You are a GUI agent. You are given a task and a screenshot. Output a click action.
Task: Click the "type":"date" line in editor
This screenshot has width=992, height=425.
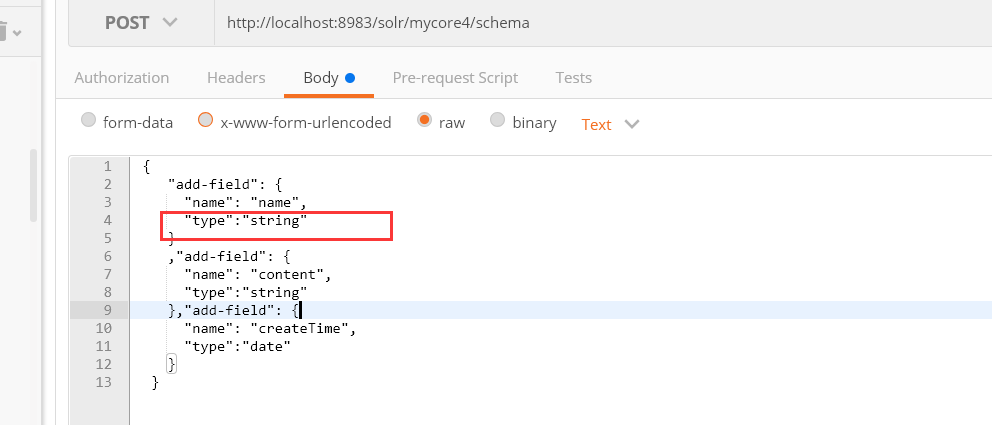click(237, 346)
